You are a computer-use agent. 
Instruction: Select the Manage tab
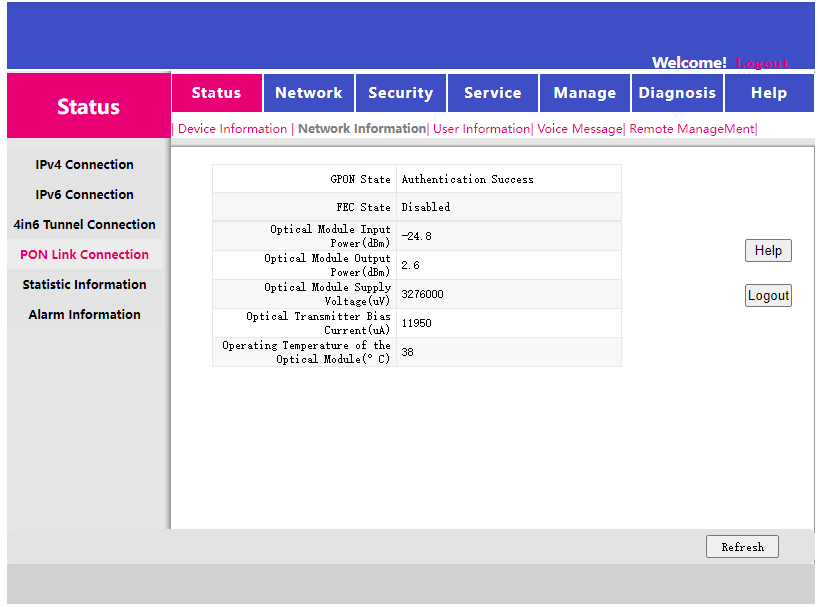click(x=585, y=93)
